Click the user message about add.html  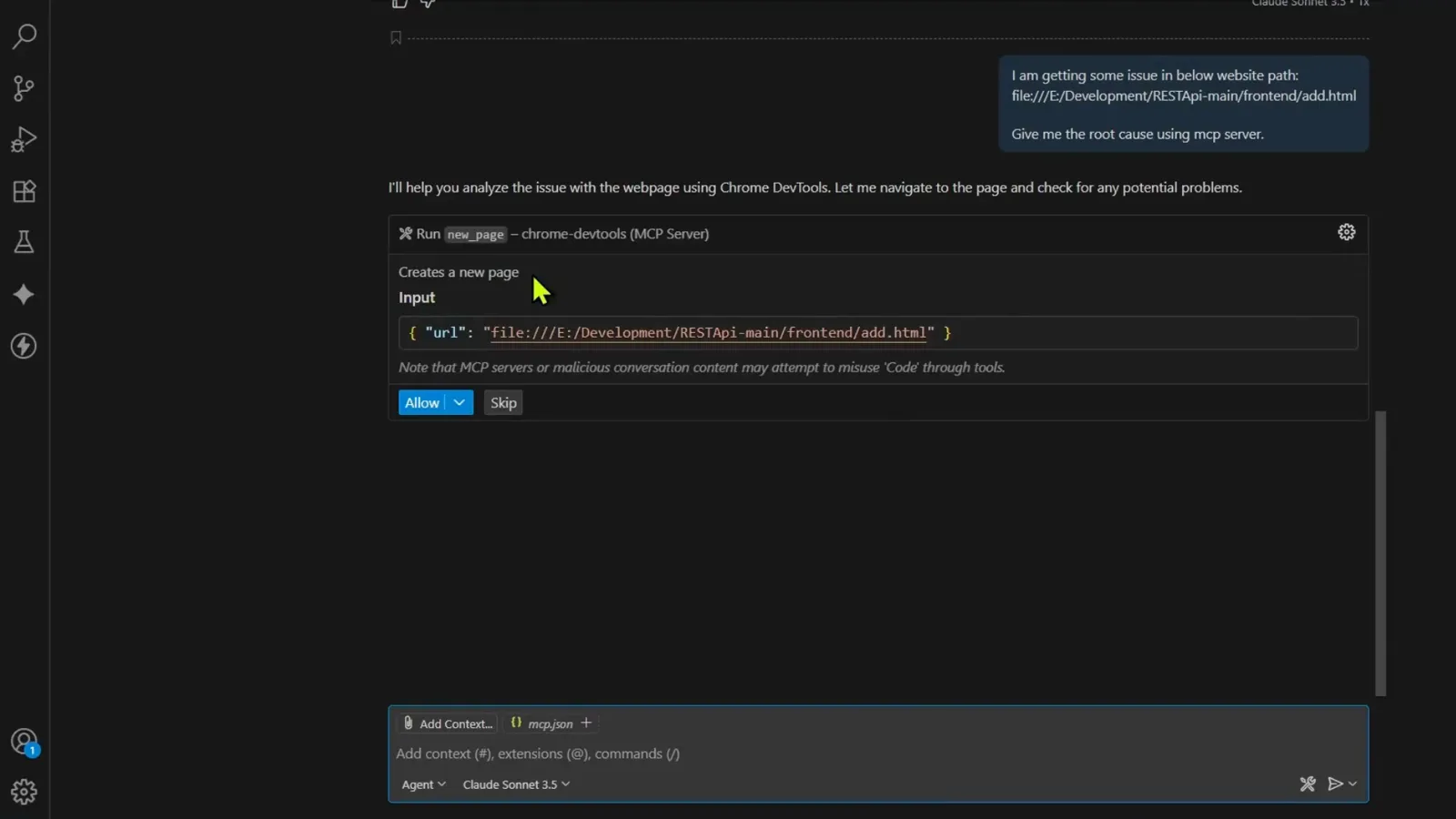click(1183, 104)
